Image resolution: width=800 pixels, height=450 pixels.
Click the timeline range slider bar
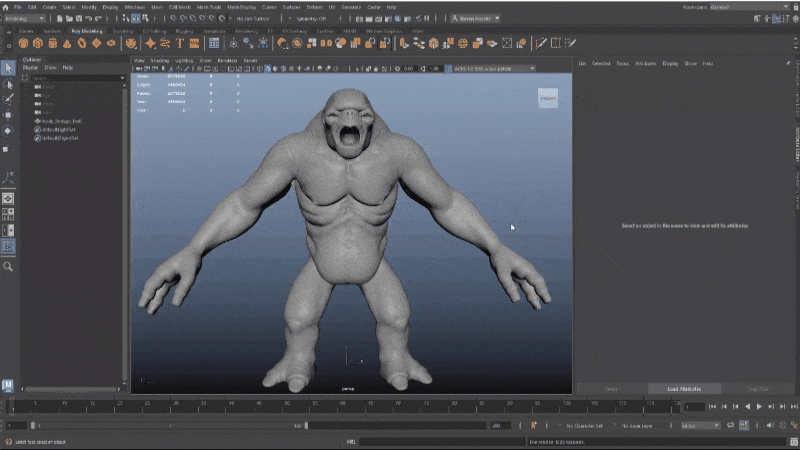(x=170, y=425)
